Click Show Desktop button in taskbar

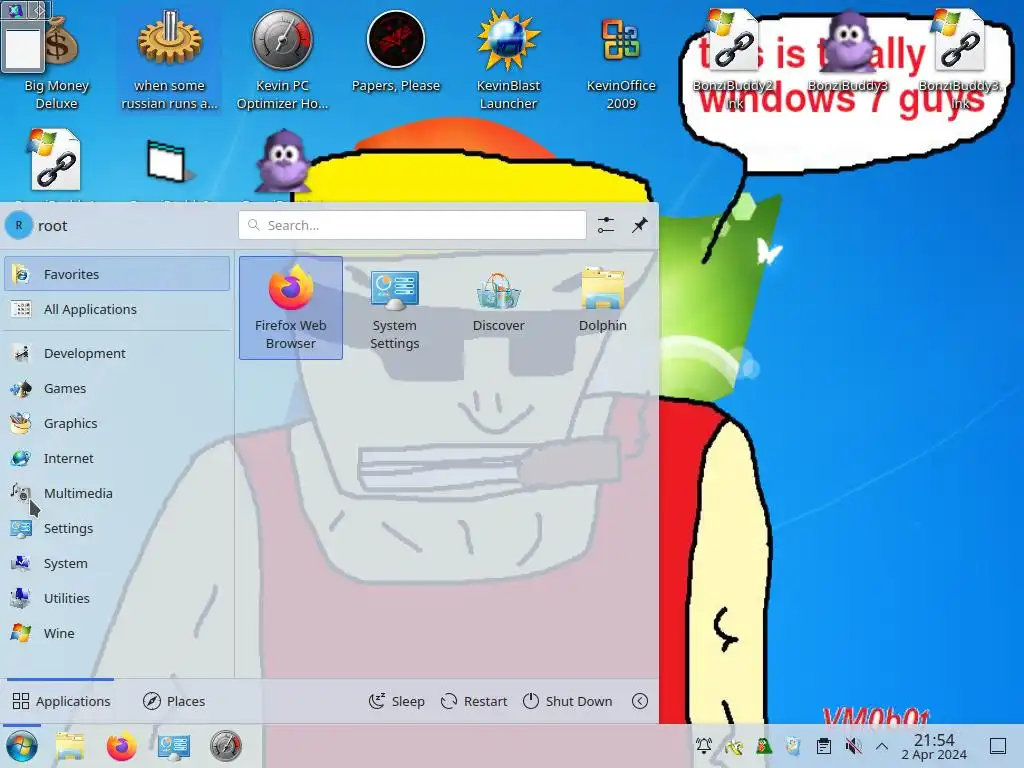point(998,746)
